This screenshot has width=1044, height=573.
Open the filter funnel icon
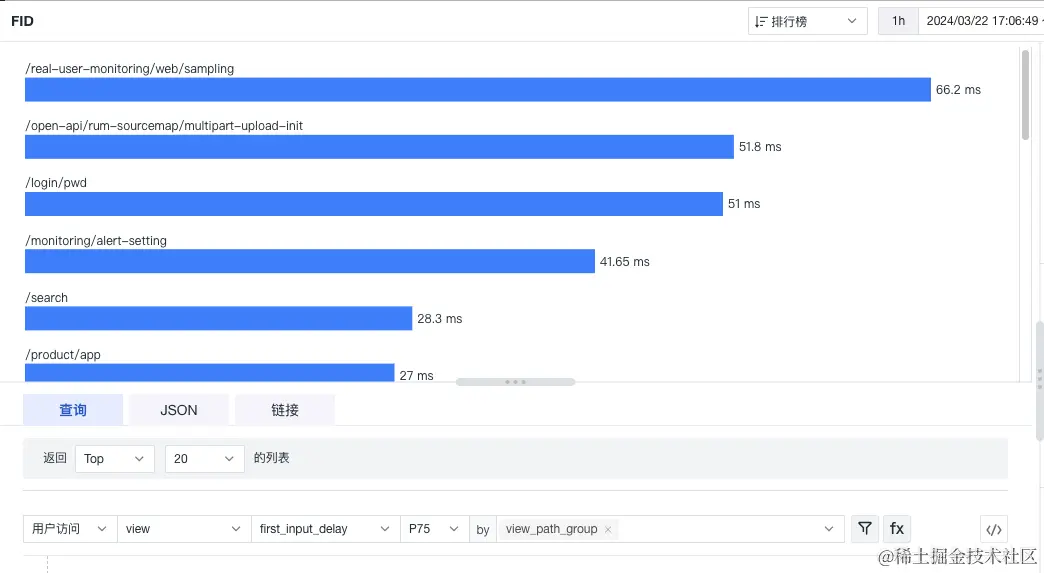click(x=864, y=528)
